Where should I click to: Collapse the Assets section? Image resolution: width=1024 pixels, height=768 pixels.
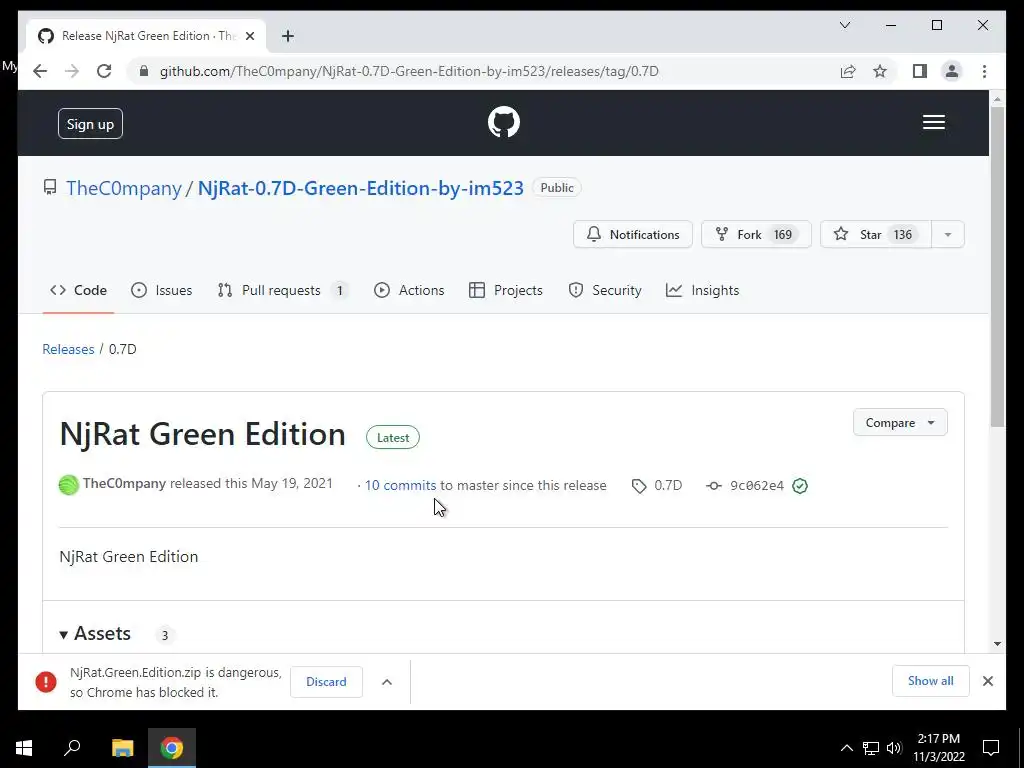point(96,633)
